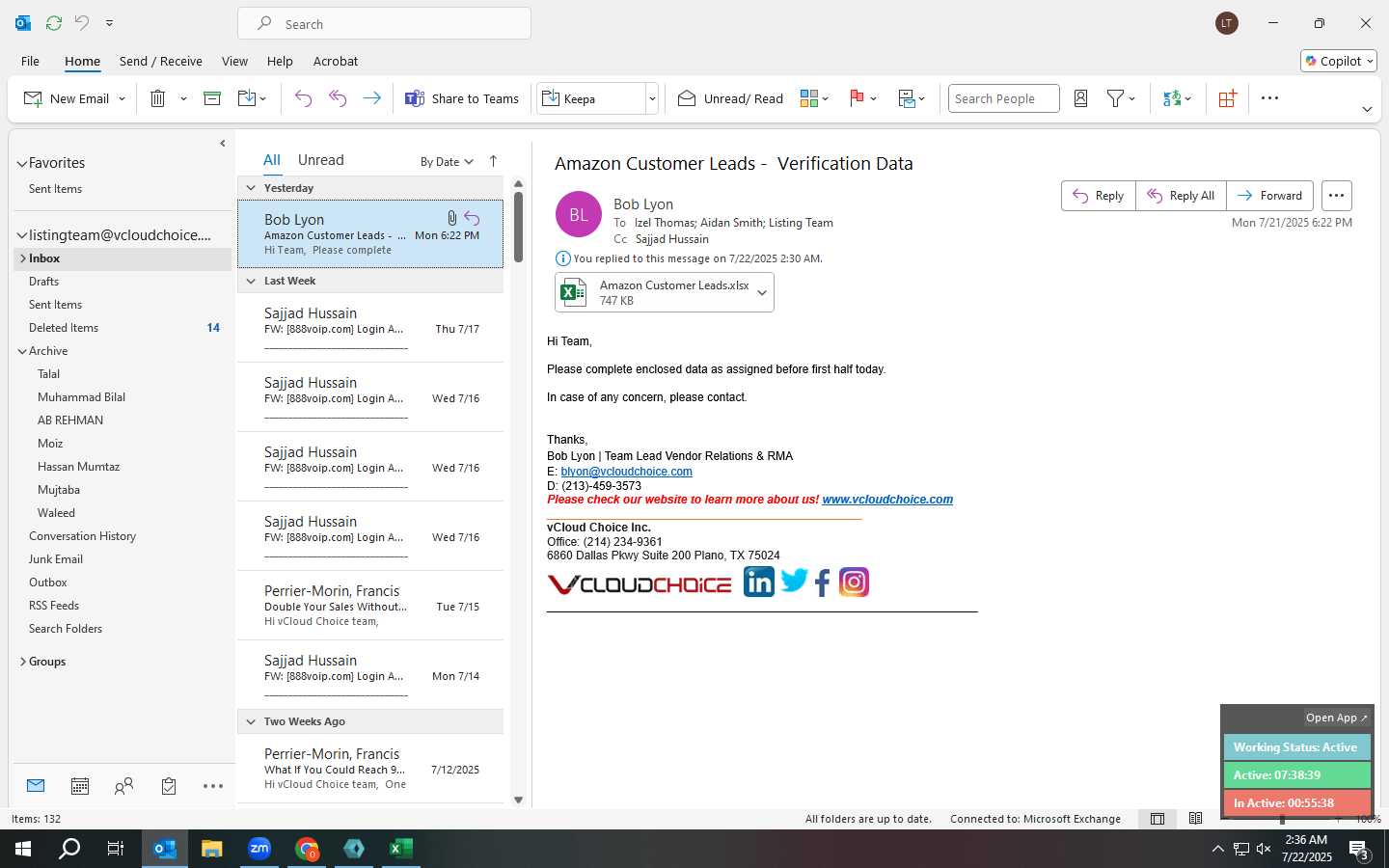Open the Keepa quick steps dropdown
Image resolution: width=1389 pixels, height=868 pixels.
652,98
